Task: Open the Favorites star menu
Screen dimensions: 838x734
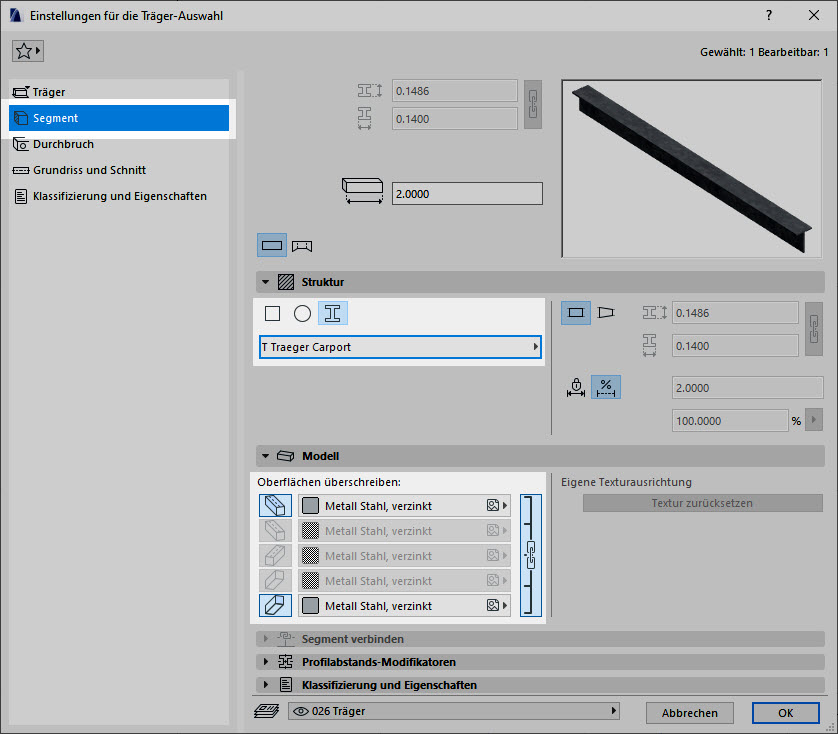Action: coord(28,51)
